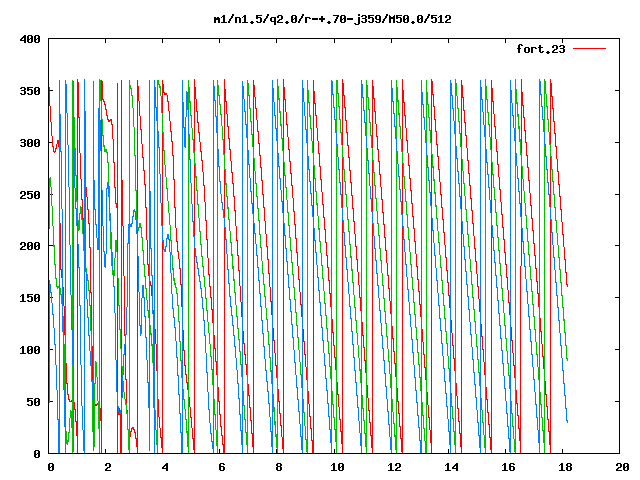Viewport: 640px width, 480px height.
Task: Click the y-axis label 400
Action: pyautogui.click(x=30, y=39)
